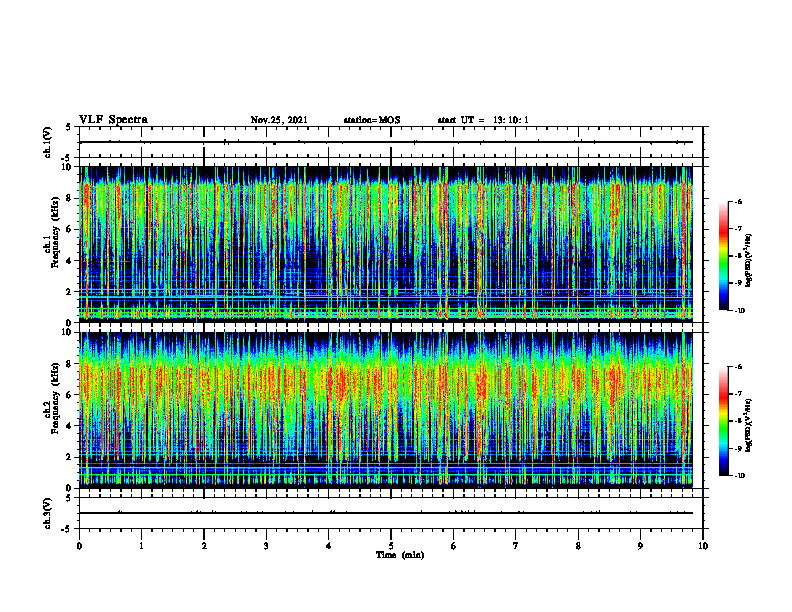Image resolution: width=792 pixels, height=612 pixels.
Task: Click time axis tick label "1"
Action: [141, 546]
